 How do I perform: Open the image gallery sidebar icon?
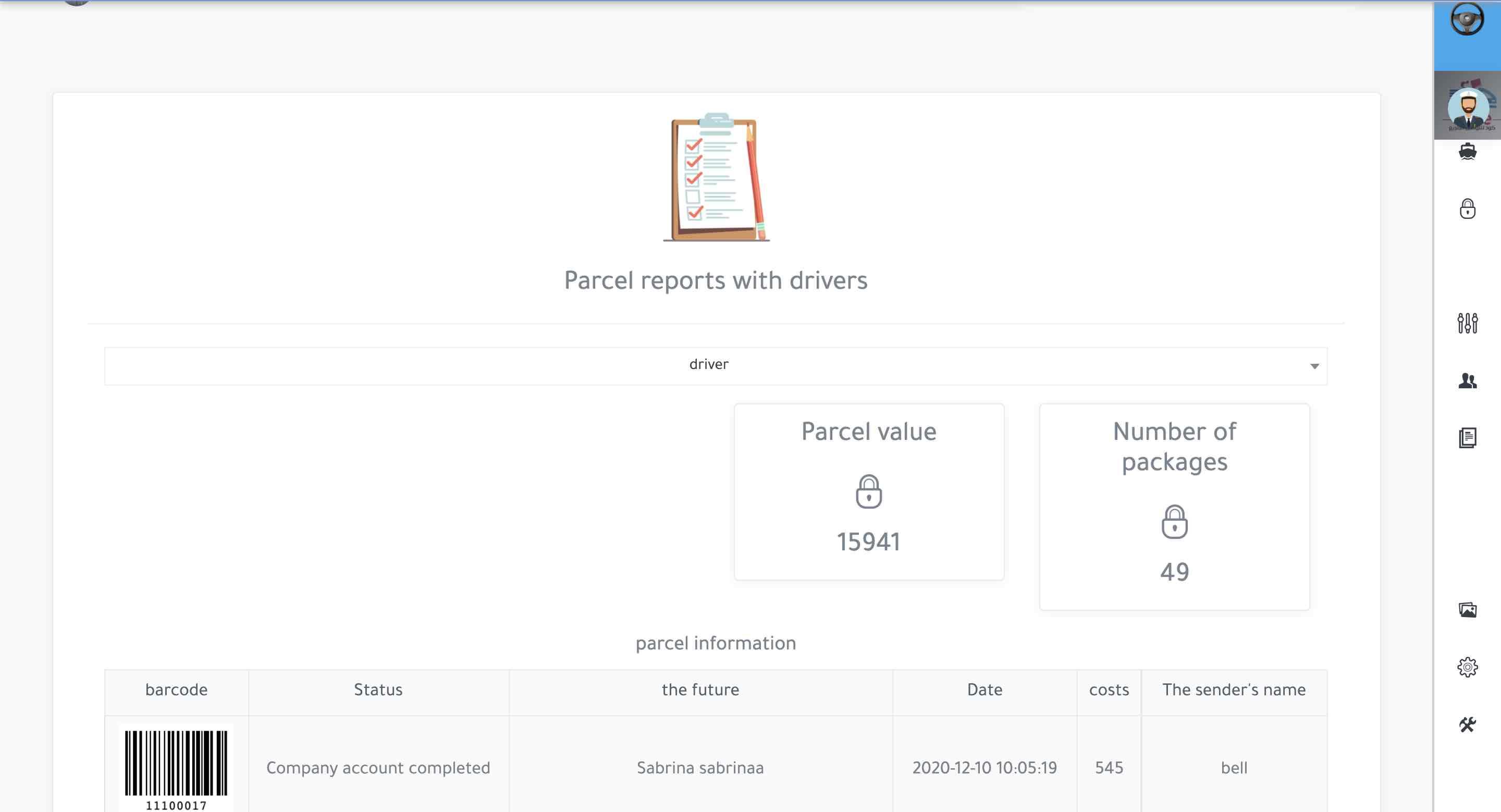click(1467, 610)
